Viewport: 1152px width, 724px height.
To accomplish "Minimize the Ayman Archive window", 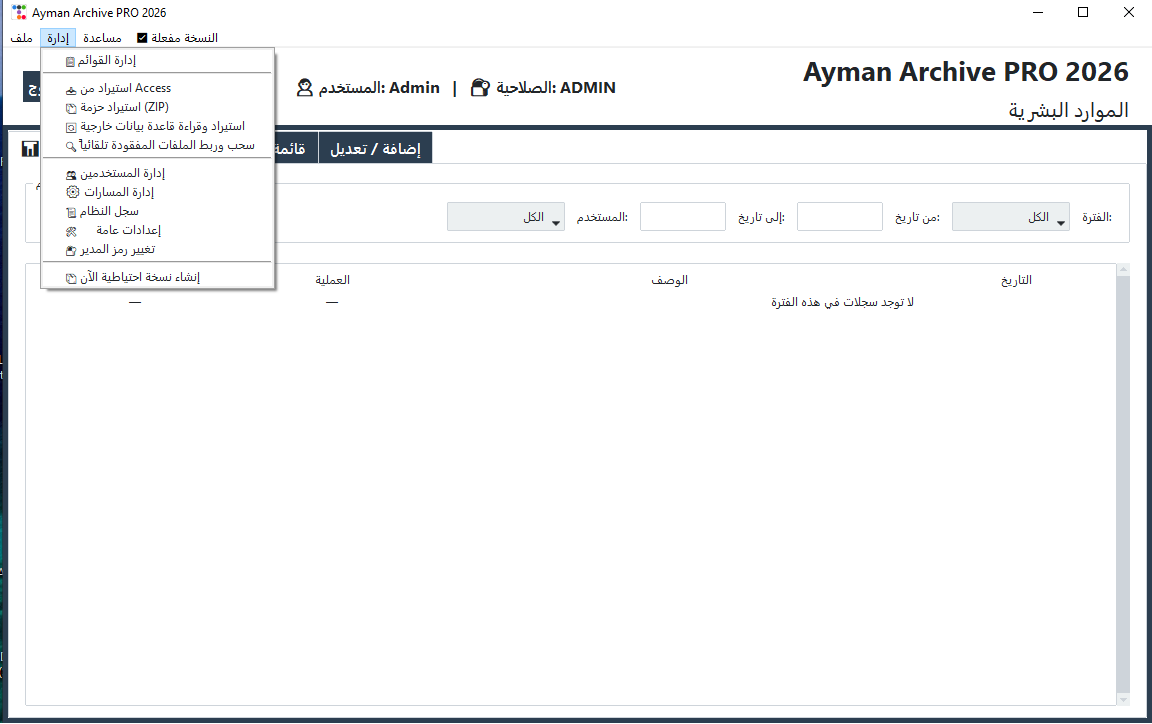I will [1037, 12].
